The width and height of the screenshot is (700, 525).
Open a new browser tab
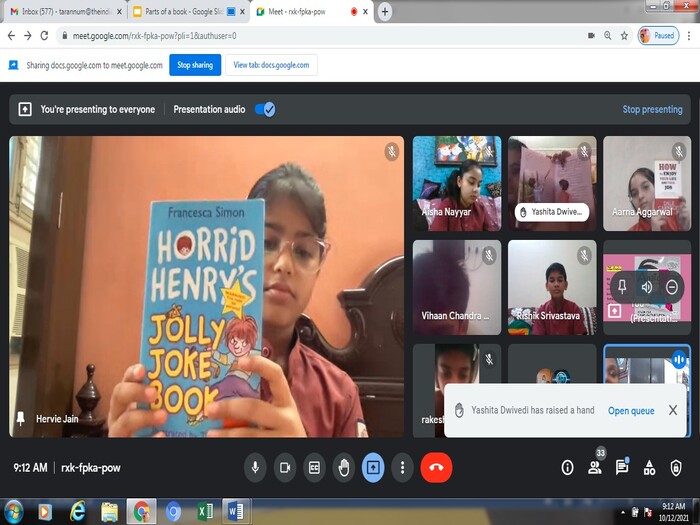[385, 12]
